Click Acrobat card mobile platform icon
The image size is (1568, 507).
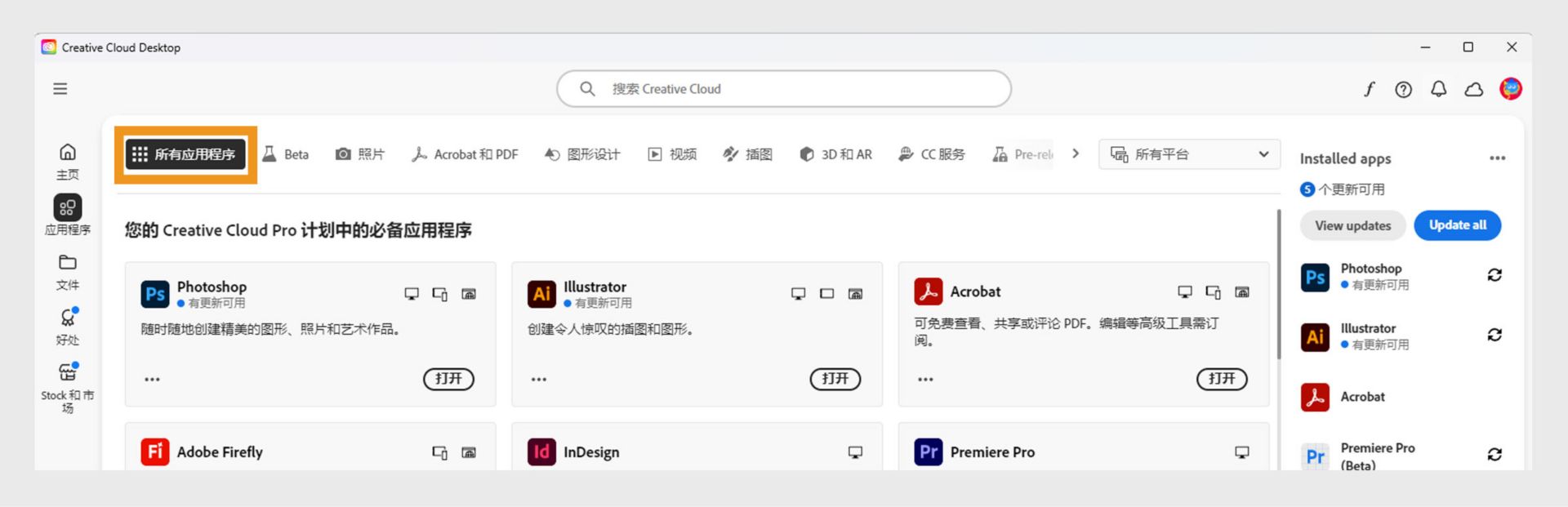pyautogui.click(x=1214, y=292)
